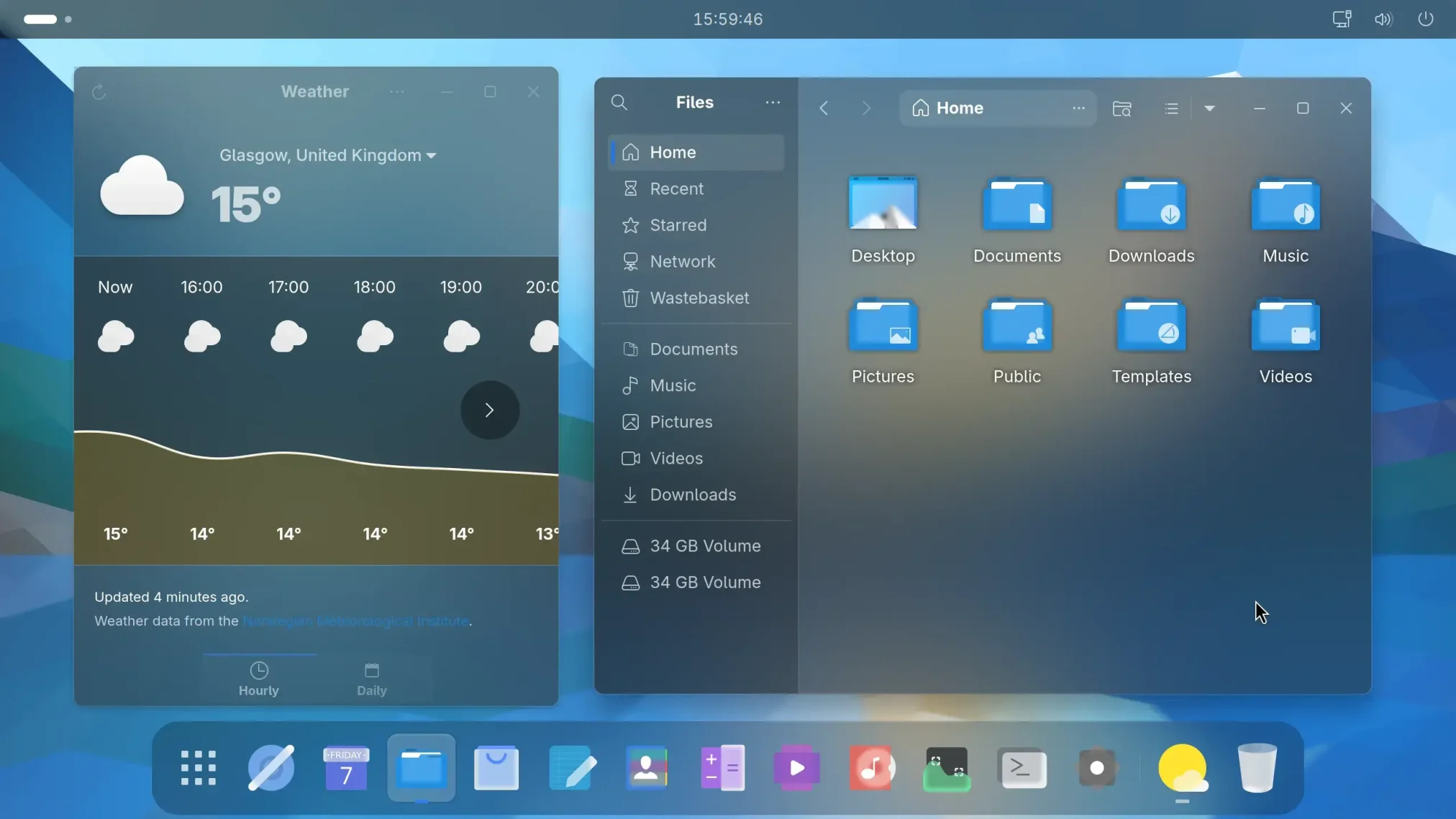Refresh the weather data
Screen dimensions: 1456x819
point(99,91)
